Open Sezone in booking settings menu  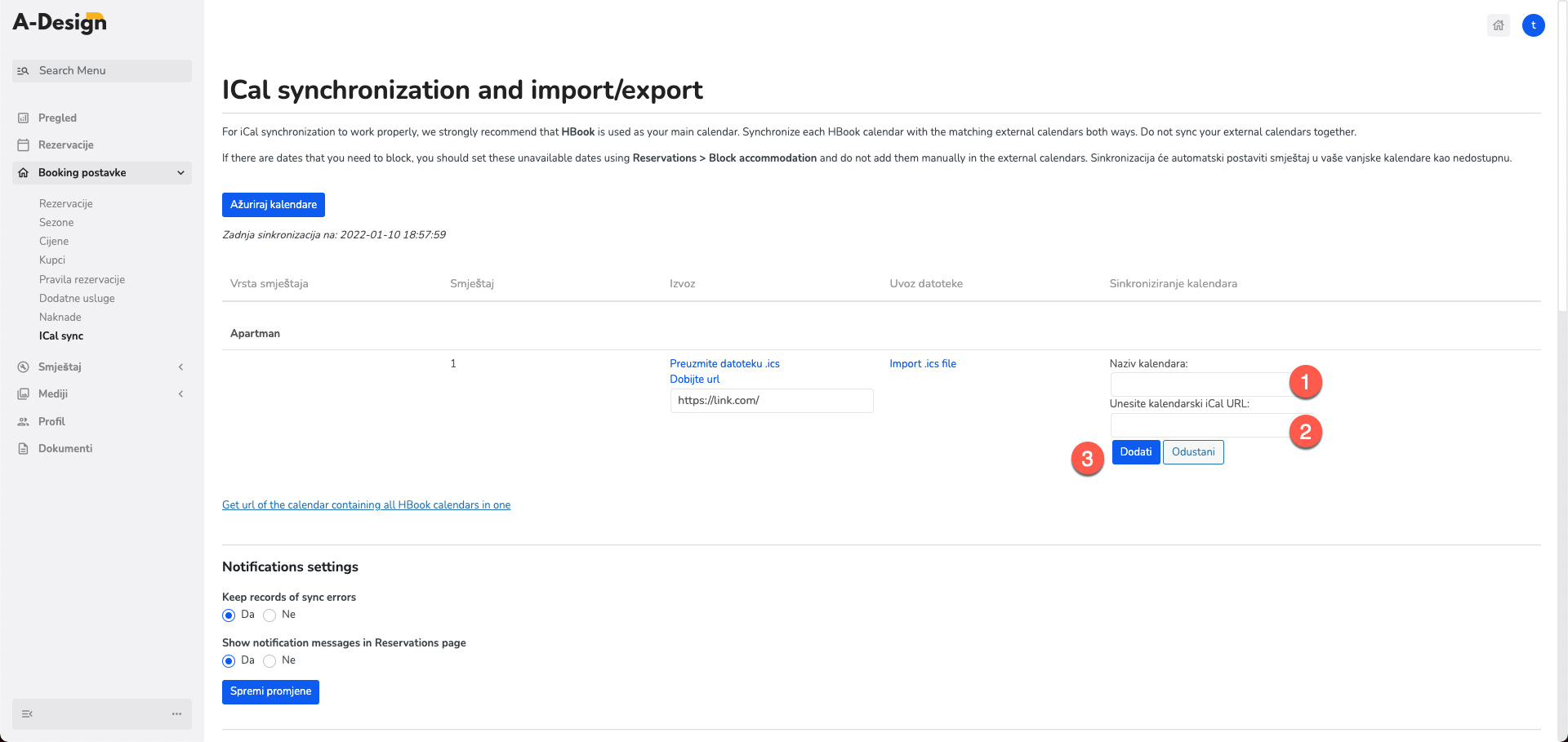[56, 223]
